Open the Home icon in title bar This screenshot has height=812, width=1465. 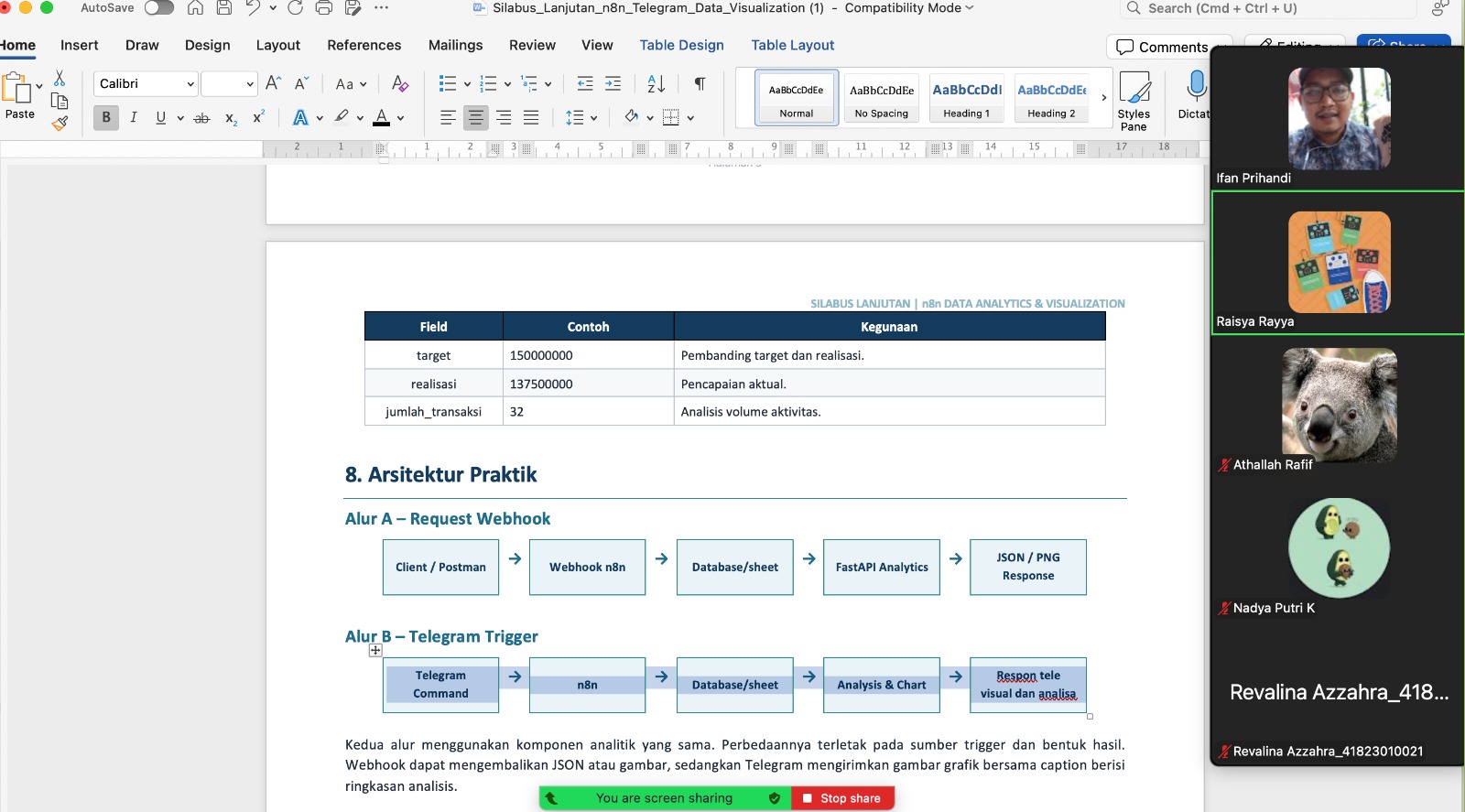195,8
